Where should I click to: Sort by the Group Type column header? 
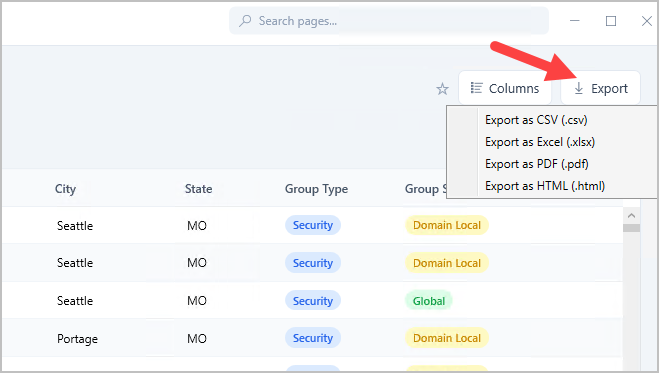click(316, 189)
